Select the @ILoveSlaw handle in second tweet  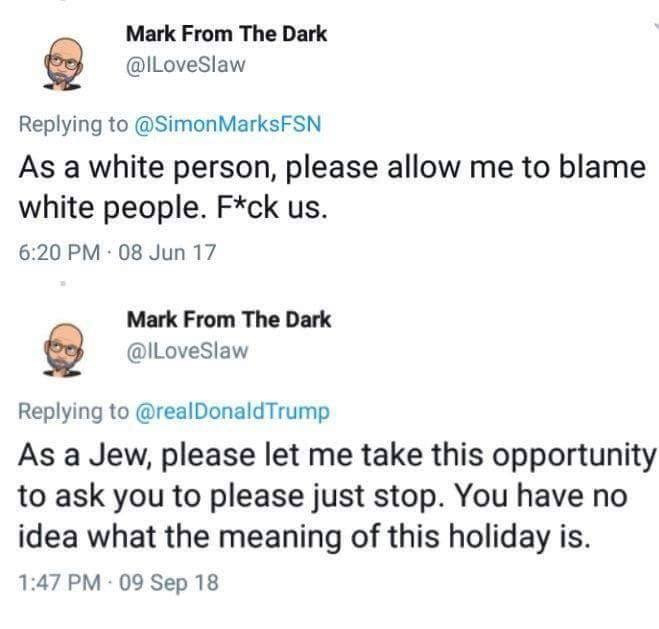pyautogui.click(x=187, y=351)
